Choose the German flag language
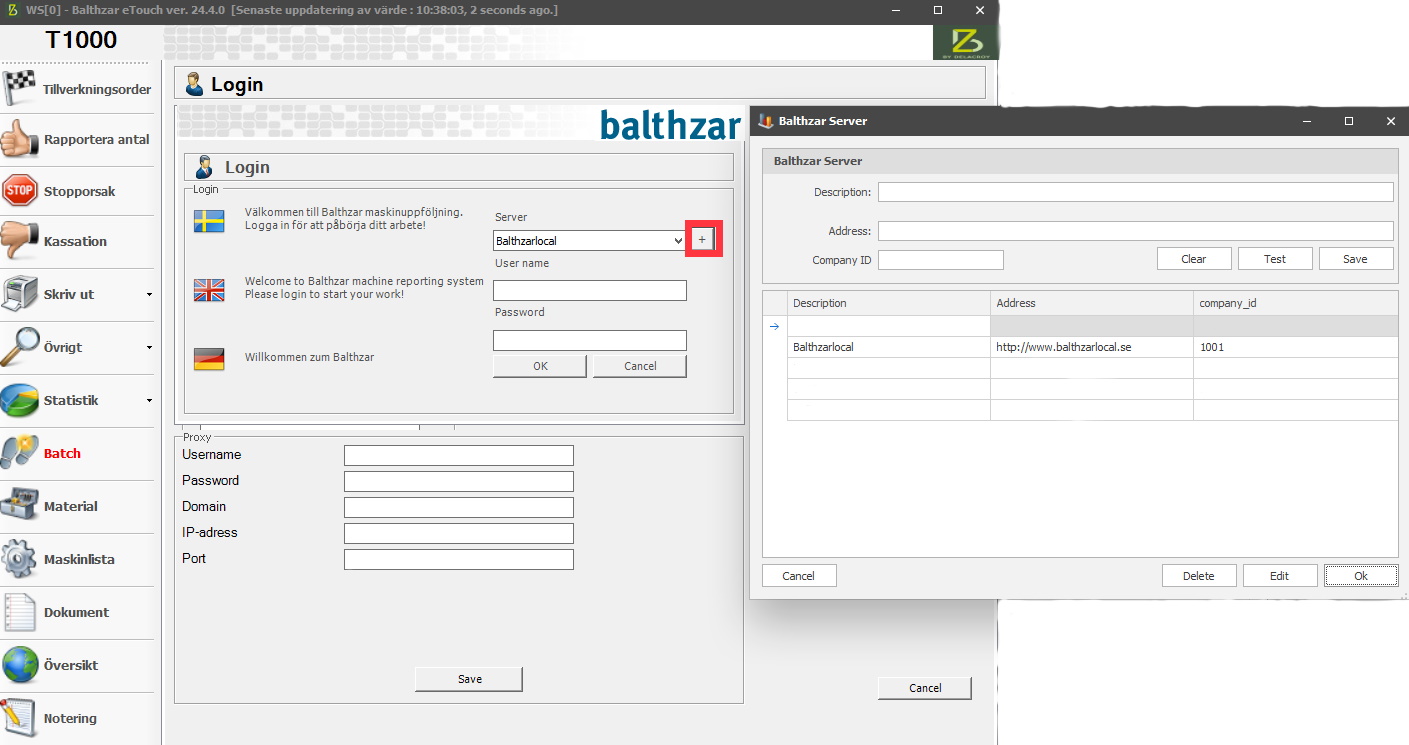The width and height of the screenshot is (1409, 745). tap(209, 359)
